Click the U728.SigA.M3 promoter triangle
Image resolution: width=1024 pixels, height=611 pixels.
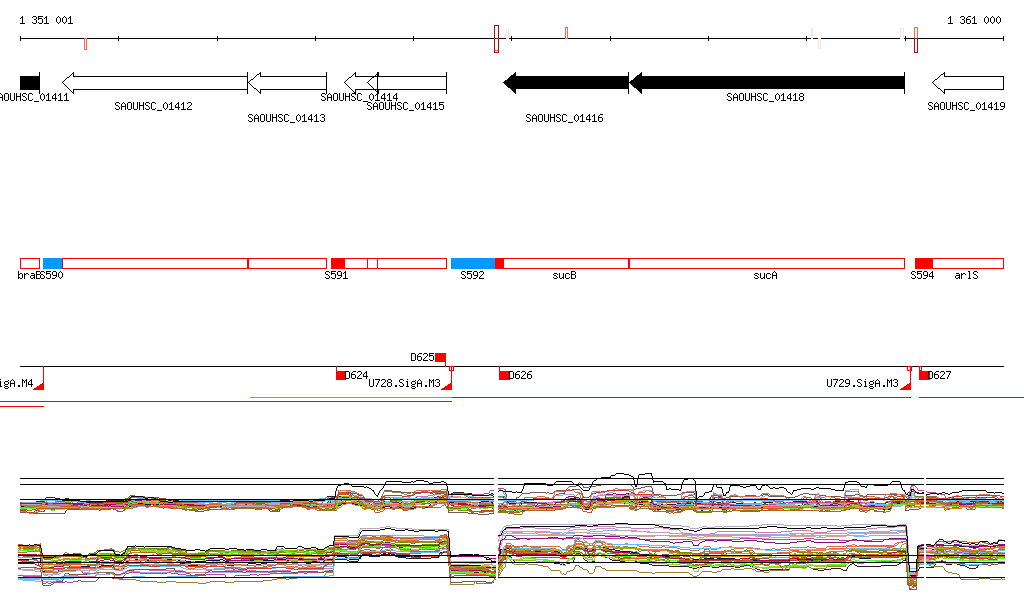coord(447,386)
